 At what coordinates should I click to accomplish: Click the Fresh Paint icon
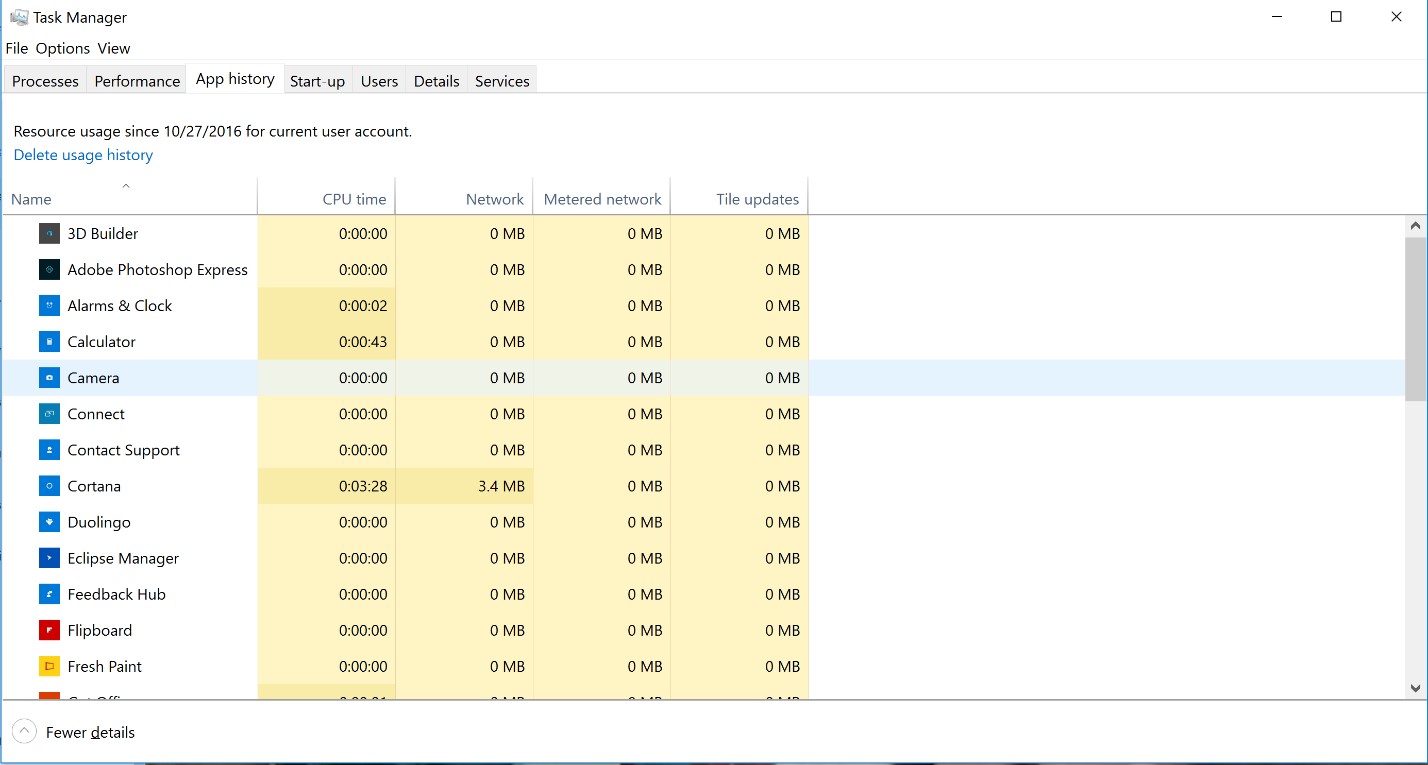point(49,665)
